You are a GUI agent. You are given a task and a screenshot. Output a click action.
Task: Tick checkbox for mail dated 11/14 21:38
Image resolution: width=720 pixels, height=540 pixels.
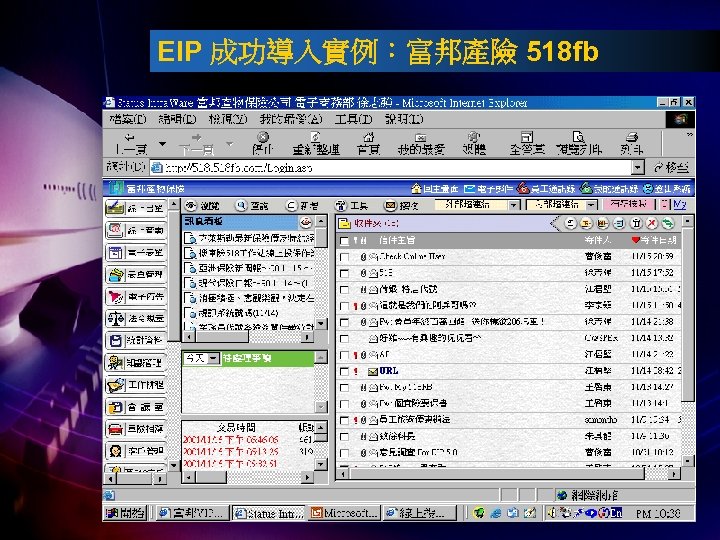pyautogui.click(x=344, y=322)
